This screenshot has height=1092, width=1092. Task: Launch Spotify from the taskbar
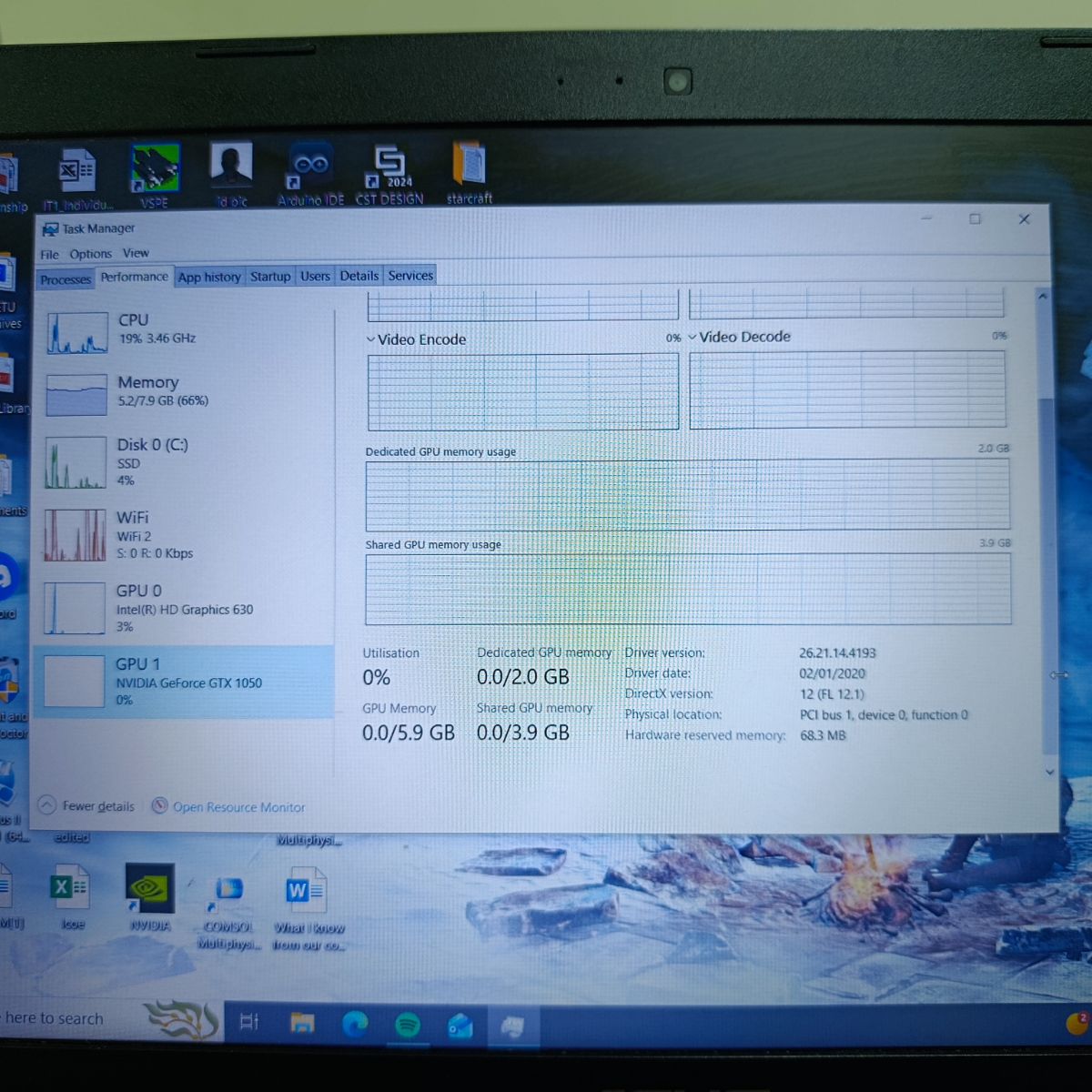pos(408,1025)
